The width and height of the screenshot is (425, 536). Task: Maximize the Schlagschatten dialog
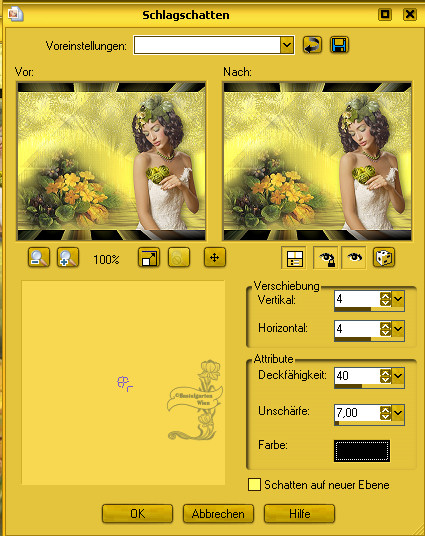click(385, 14)
